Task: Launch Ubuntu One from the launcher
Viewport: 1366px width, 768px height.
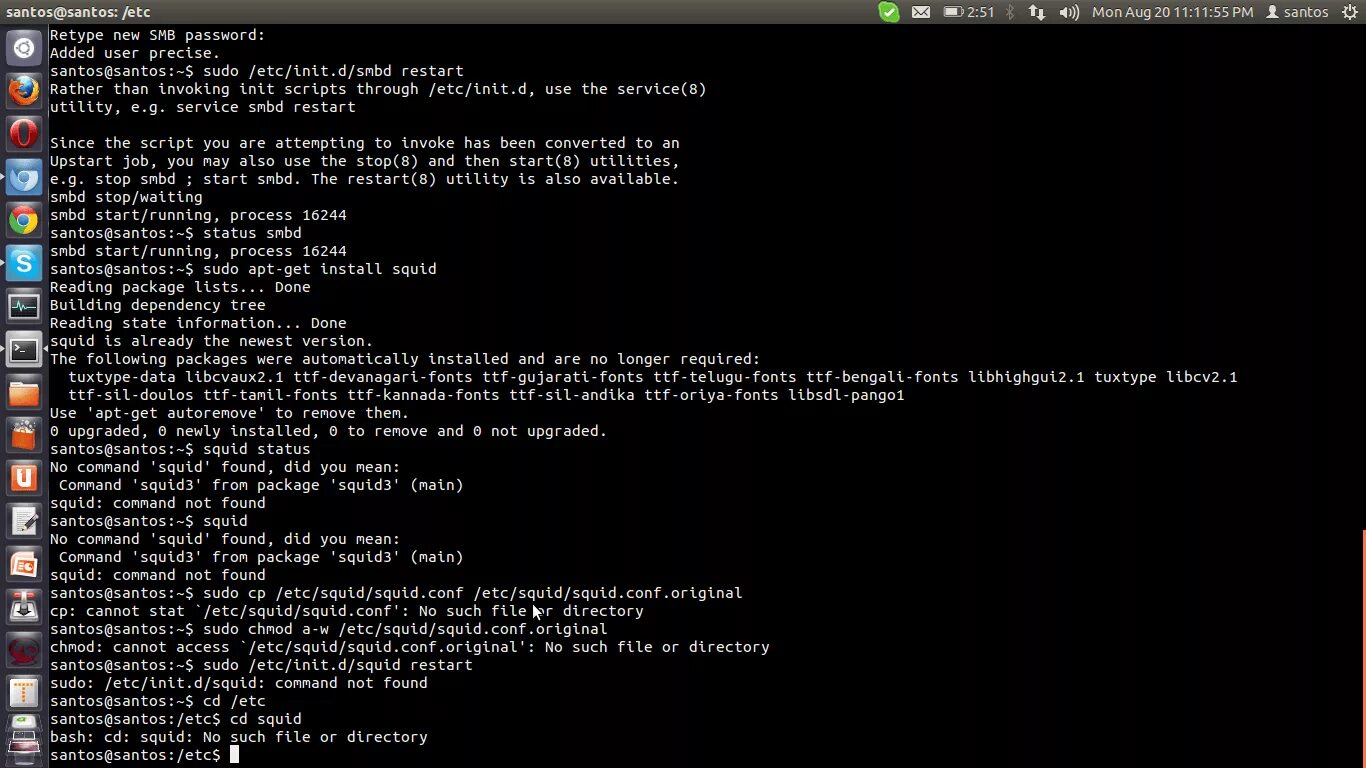Action: pos(24,479)
